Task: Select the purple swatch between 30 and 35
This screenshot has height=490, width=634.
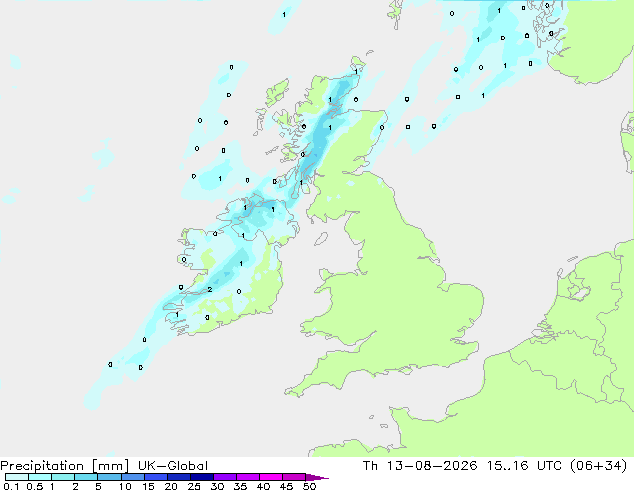Action: coord(224,477)
